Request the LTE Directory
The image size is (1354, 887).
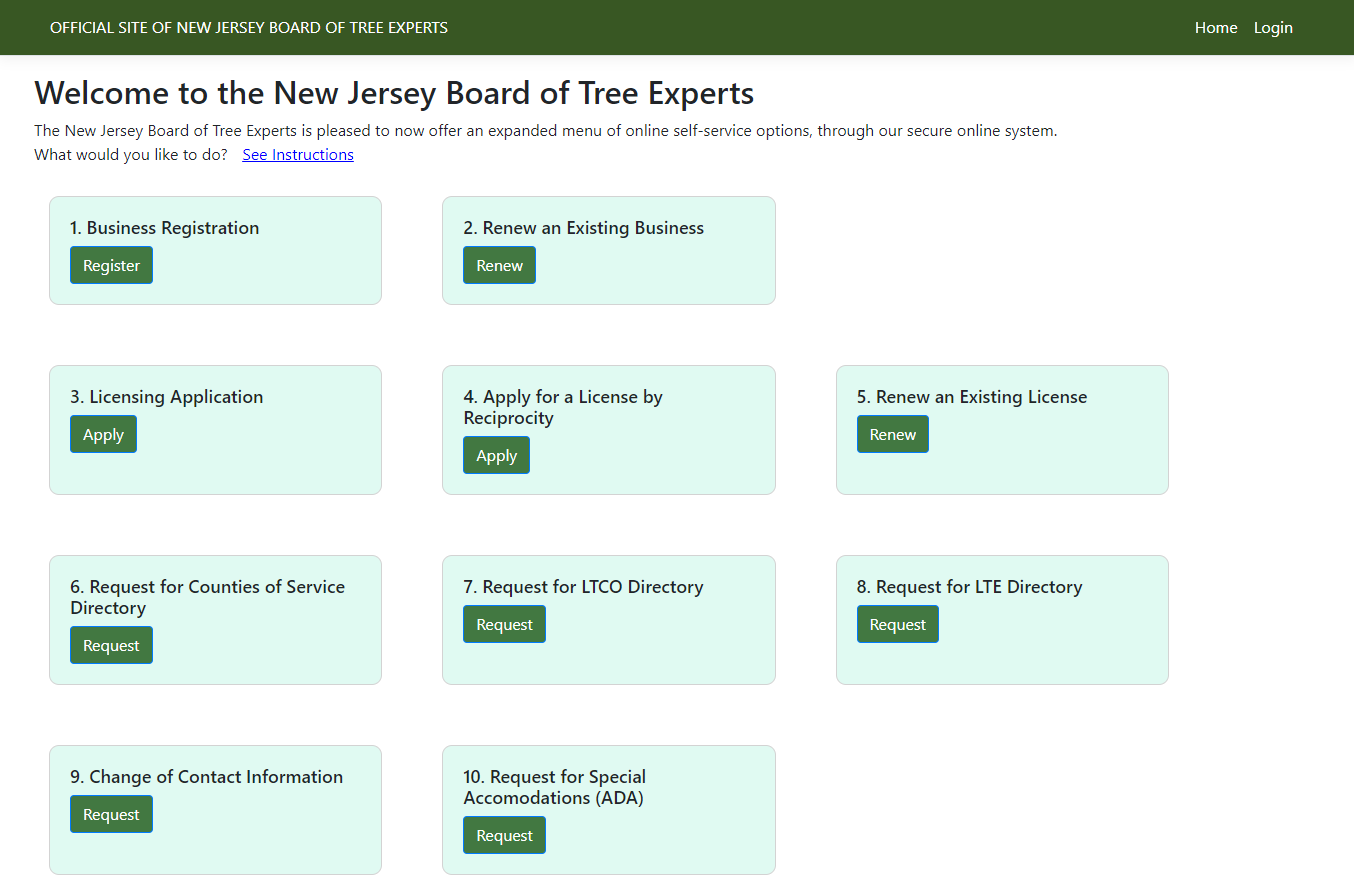pos(898,624)
